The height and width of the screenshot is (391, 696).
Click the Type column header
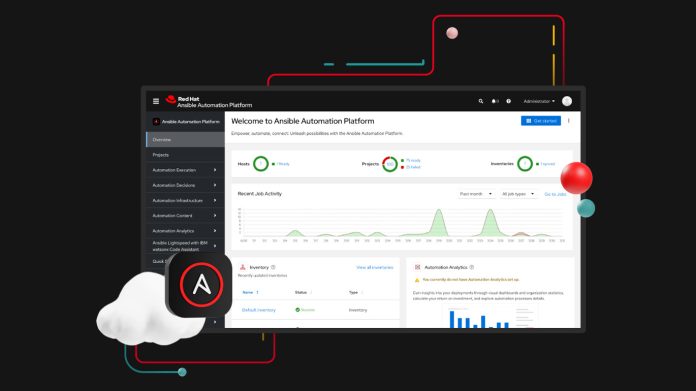(x=353, y=292)
